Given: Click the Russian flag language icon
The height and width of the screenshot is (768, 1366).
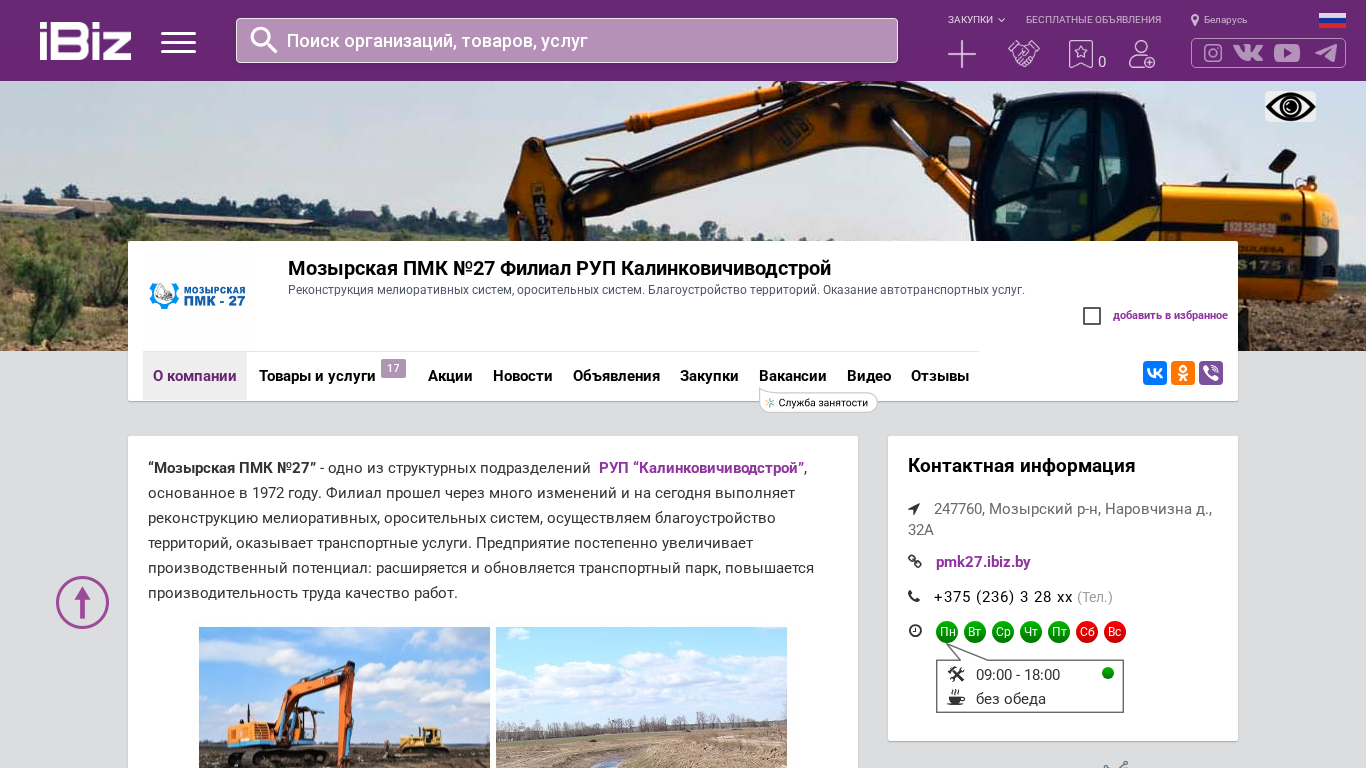Looking at the screenshot, I should pos(1332,20).
